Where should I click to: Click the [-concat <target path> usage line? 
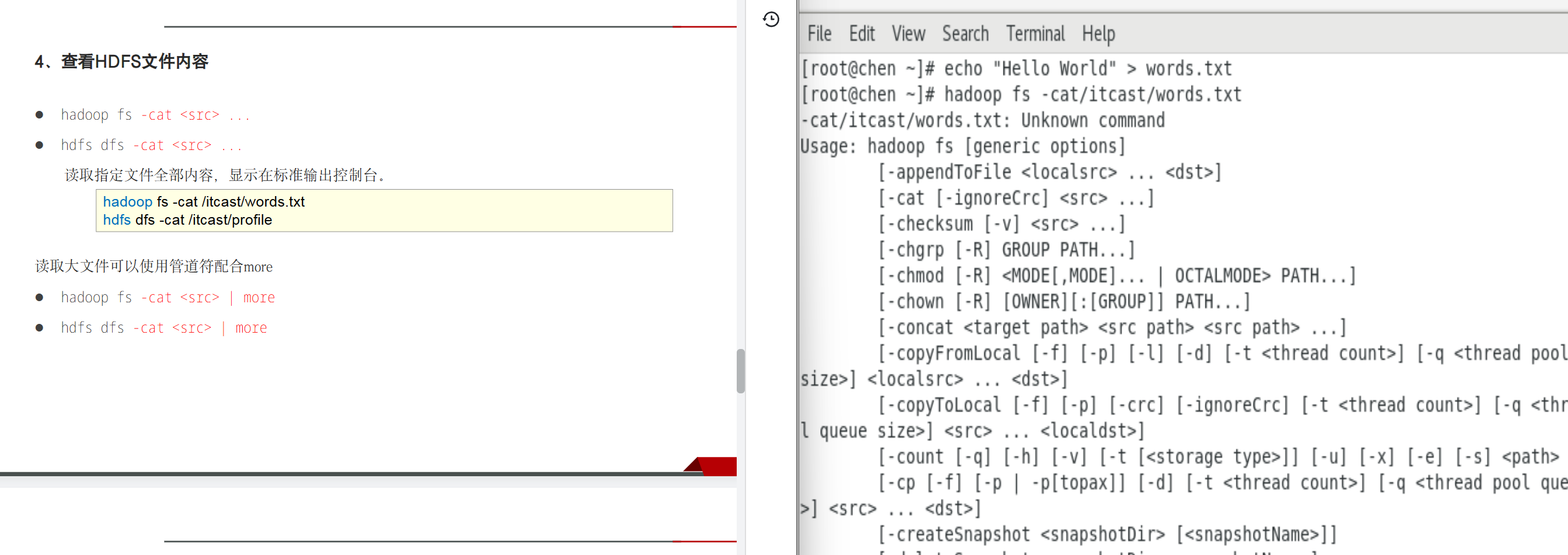coord(1112,327)
